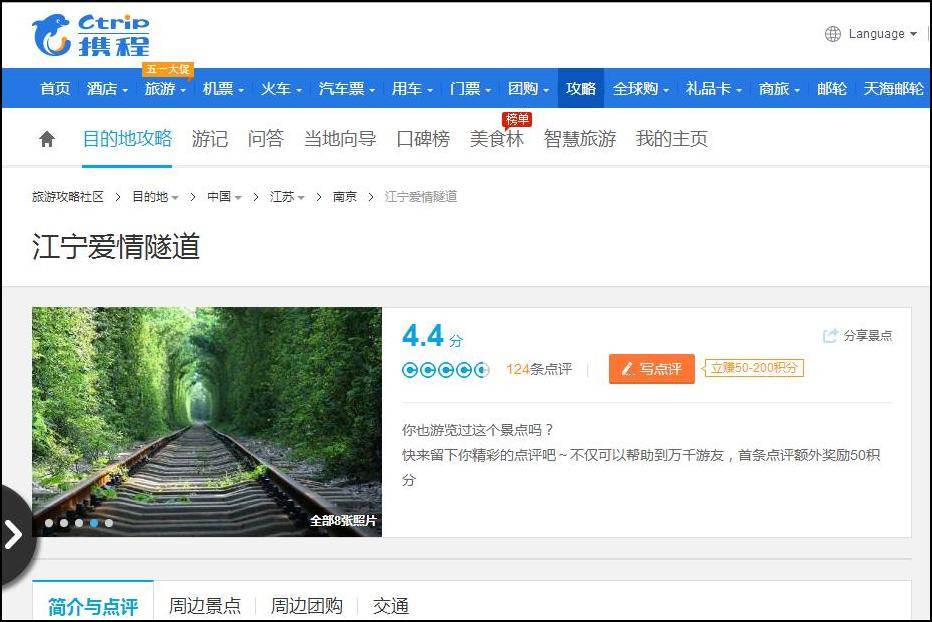This screenshot has width=932, height=622.
Task: Click the share 分享景点 icon
Action: (830, 335)
